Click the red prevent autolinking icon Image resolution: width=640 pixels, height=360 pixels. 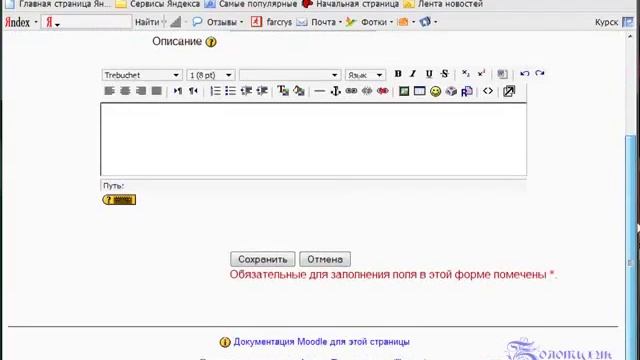pos(382,91)
